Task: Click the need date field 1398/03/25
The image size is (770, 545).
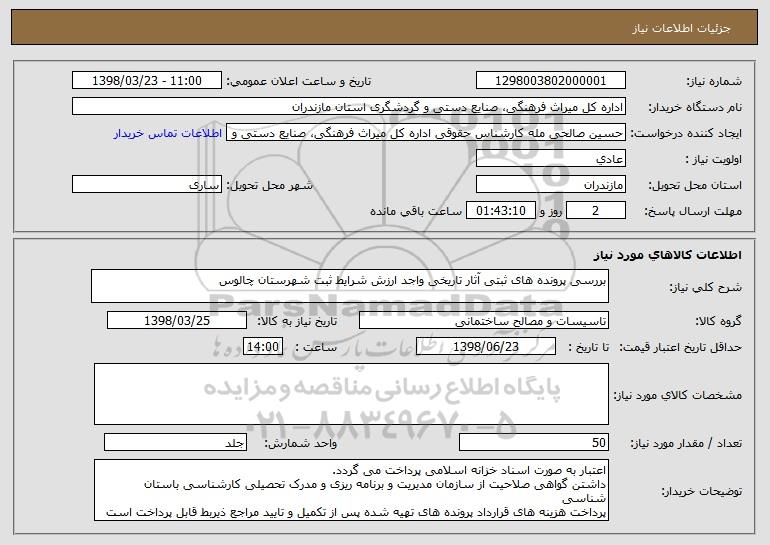Action: pos(177,321)
